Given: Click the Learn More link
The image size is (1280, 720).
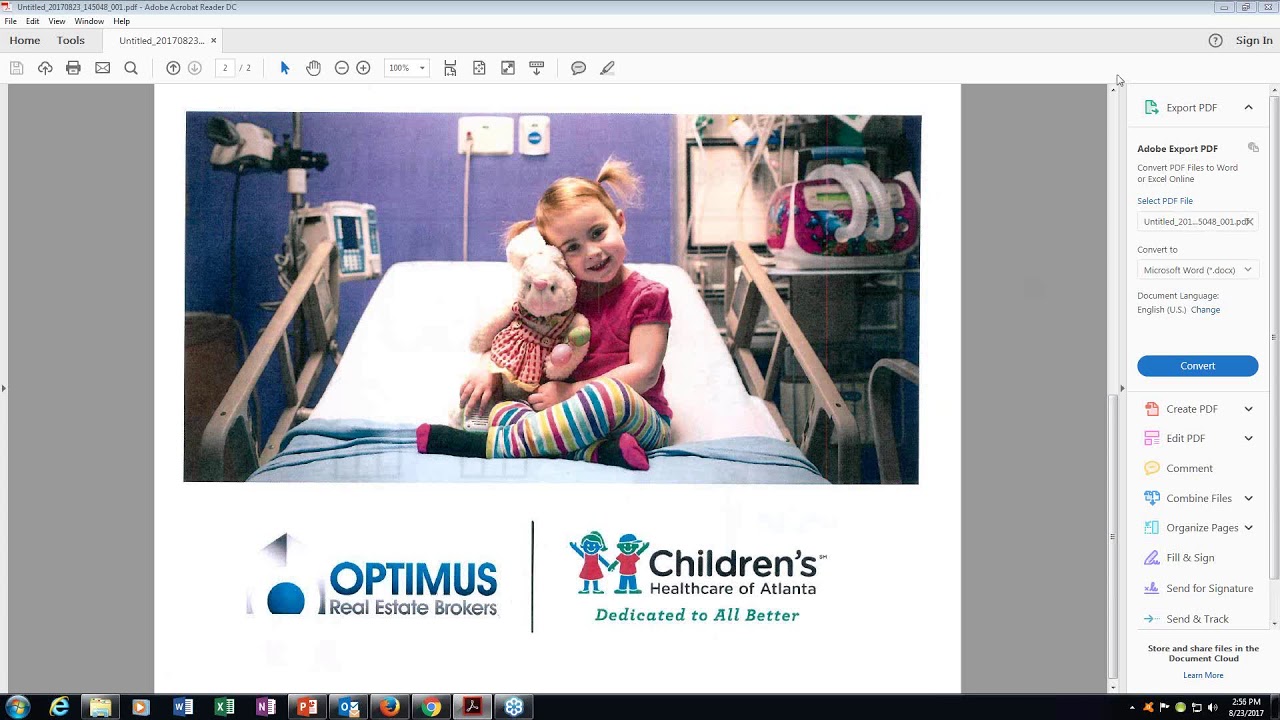Looking at the screenshot, I should tap(1203, 676).
